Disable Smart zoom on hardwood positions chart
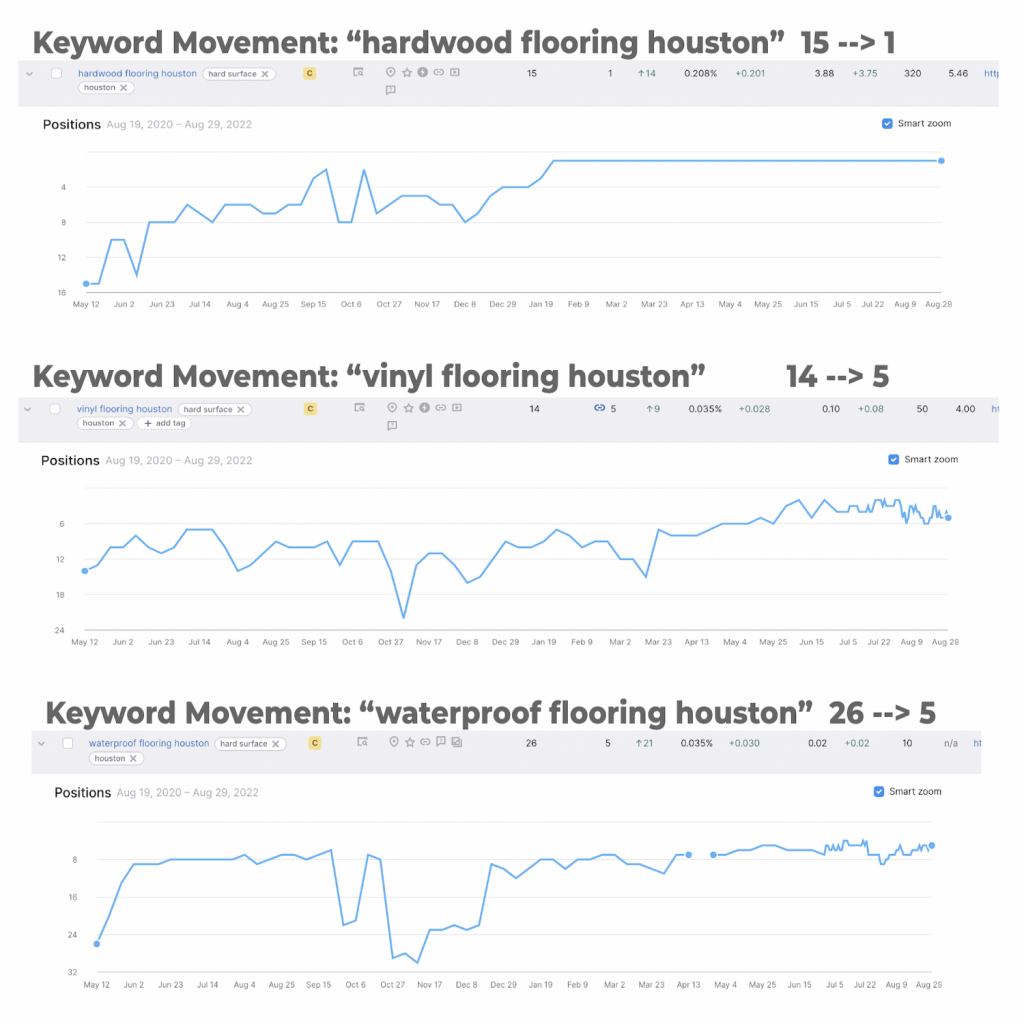The height and width of the screenshot is (1024, 1024). click(x=887, y=123)
